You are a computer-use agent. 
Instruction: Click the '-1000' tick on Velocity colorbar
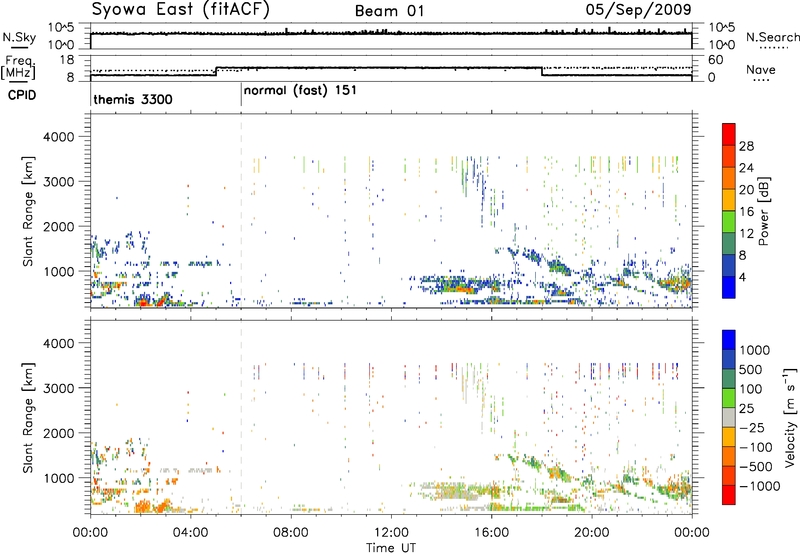pyautogui.click(x=759, y=486)
